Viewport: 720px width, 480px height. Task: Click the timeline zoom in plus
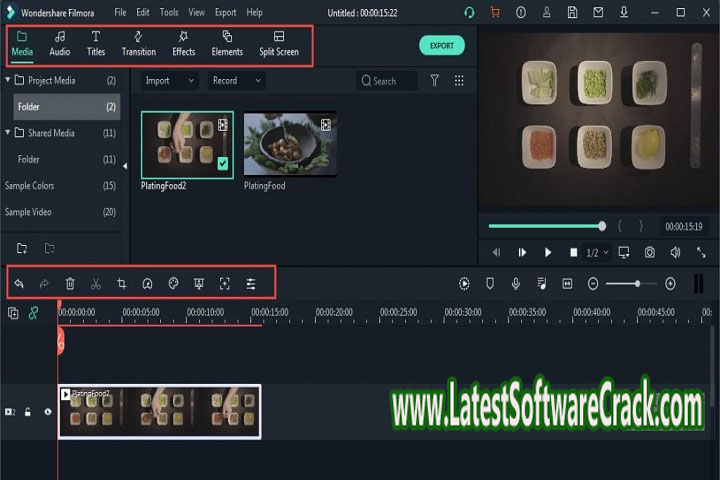point(670,284)
